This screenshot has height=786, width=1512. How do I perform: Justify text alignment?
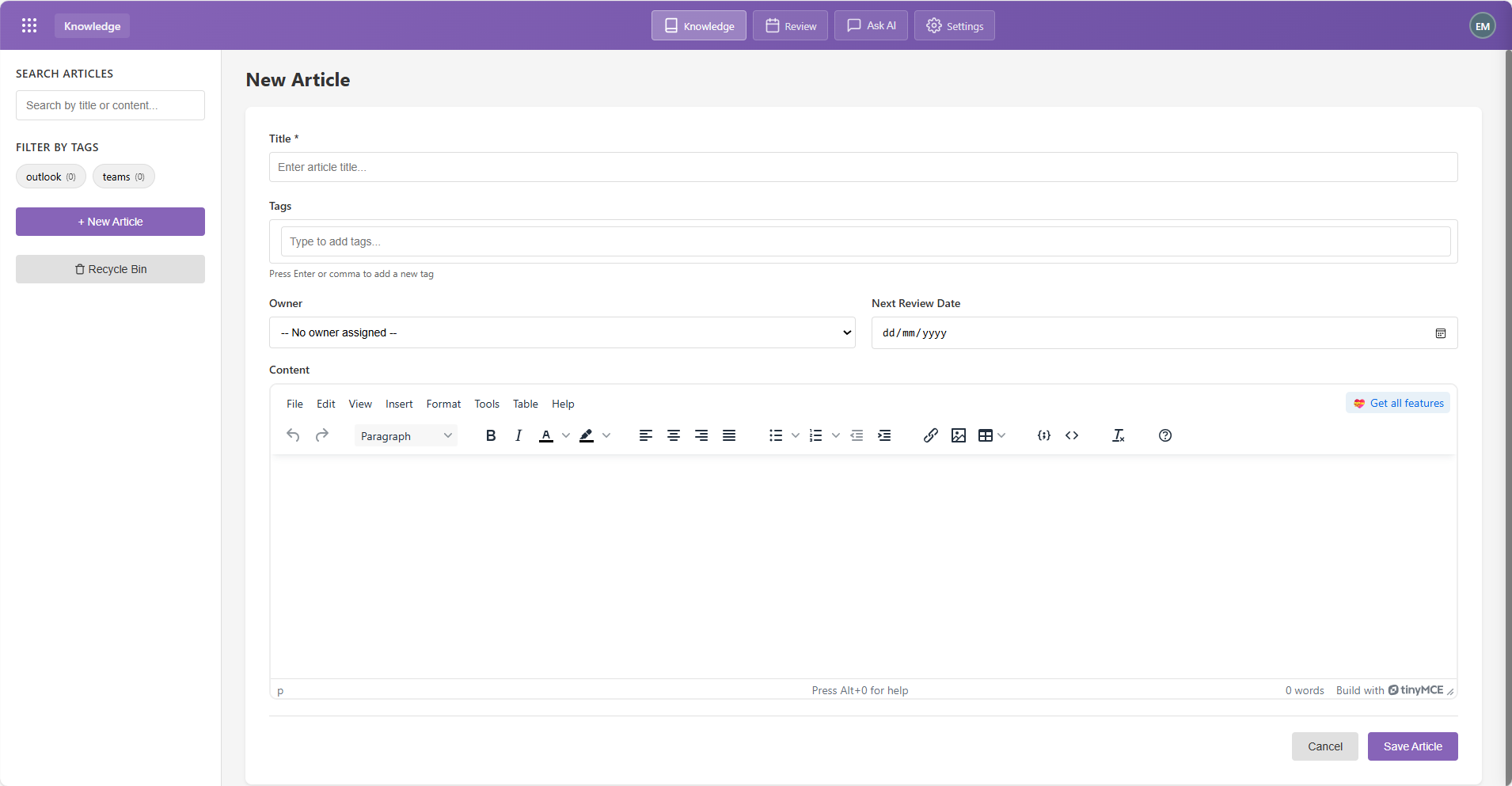click(x=729, y=435)
